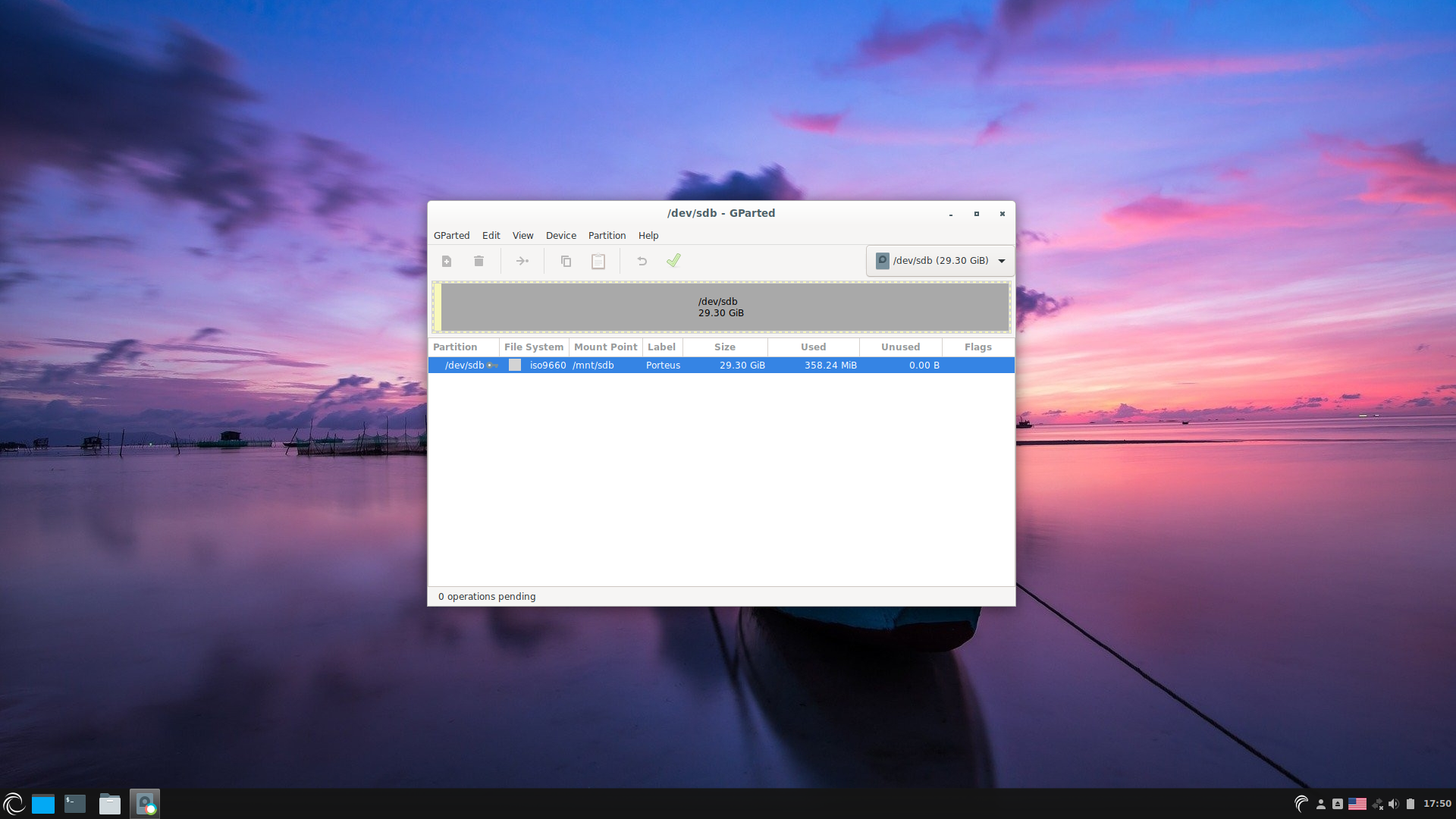Click the paste partition clipboard icon
The image size is (1456, 819).
pos(598,261)
